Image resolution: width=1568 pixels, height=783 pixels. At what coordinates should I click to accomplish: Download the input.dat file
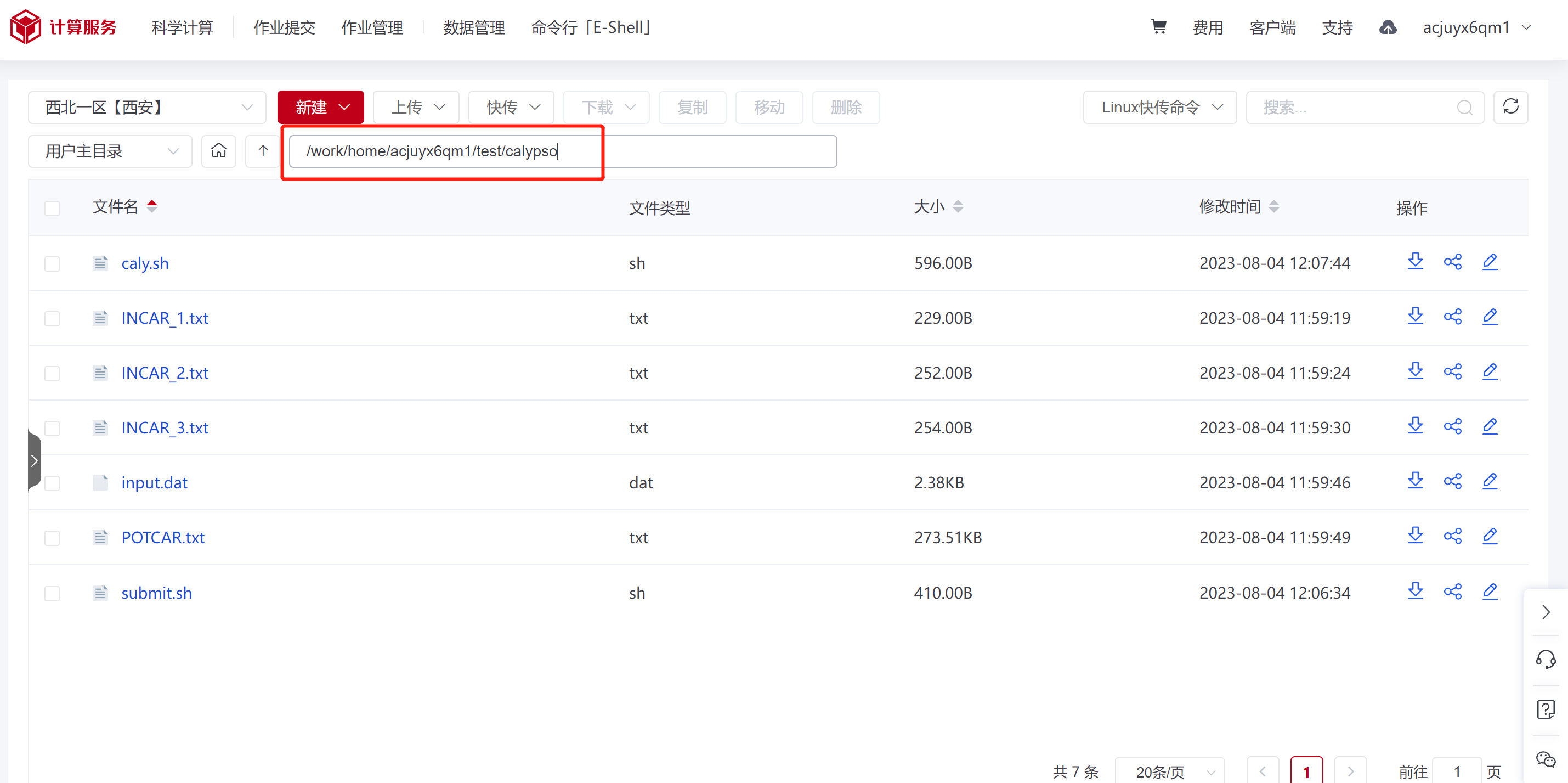pyautogui.click(x=1415, y=481)
